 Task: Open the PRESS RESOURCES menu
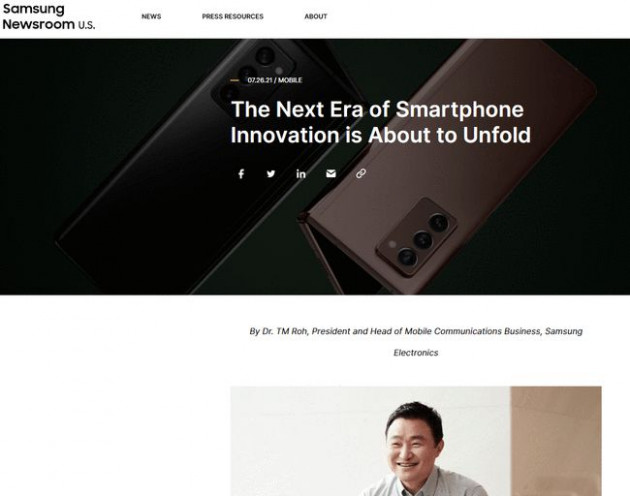coord(233,16)
